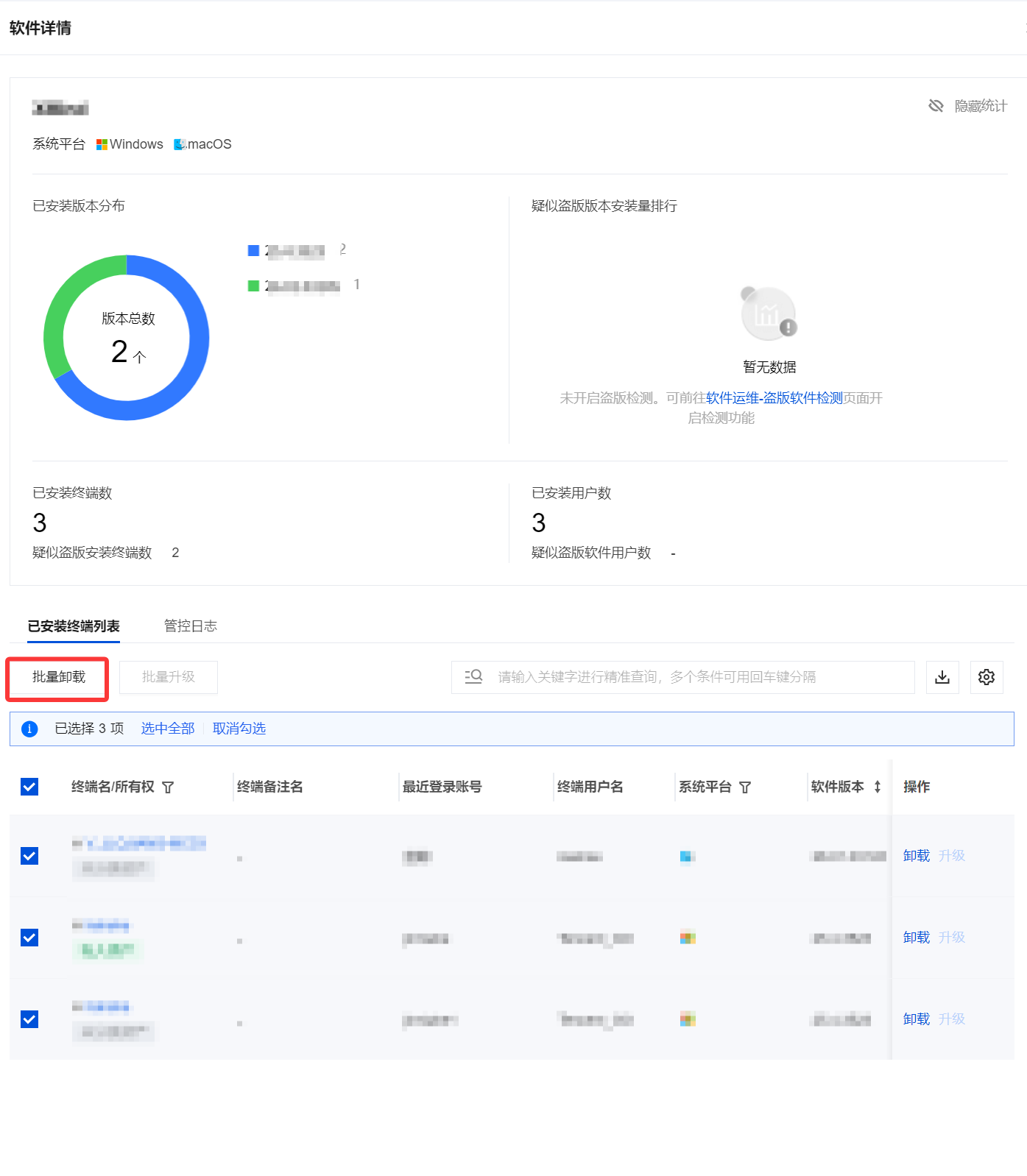Open the 软件运维-盗版软件检测 link
1027x1176 pixels.
[774, 398]
